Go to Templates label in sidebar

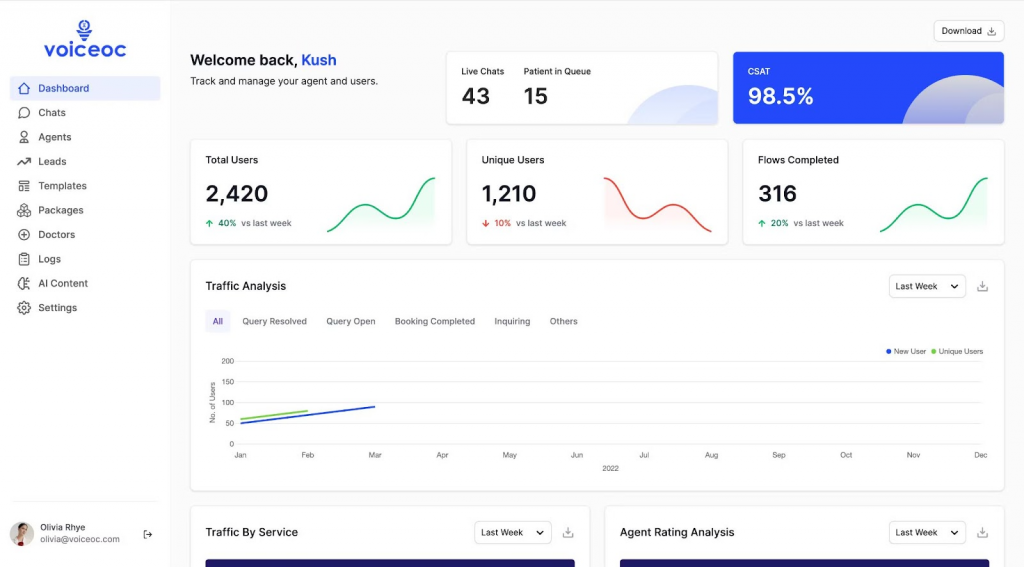coord(62,186)
